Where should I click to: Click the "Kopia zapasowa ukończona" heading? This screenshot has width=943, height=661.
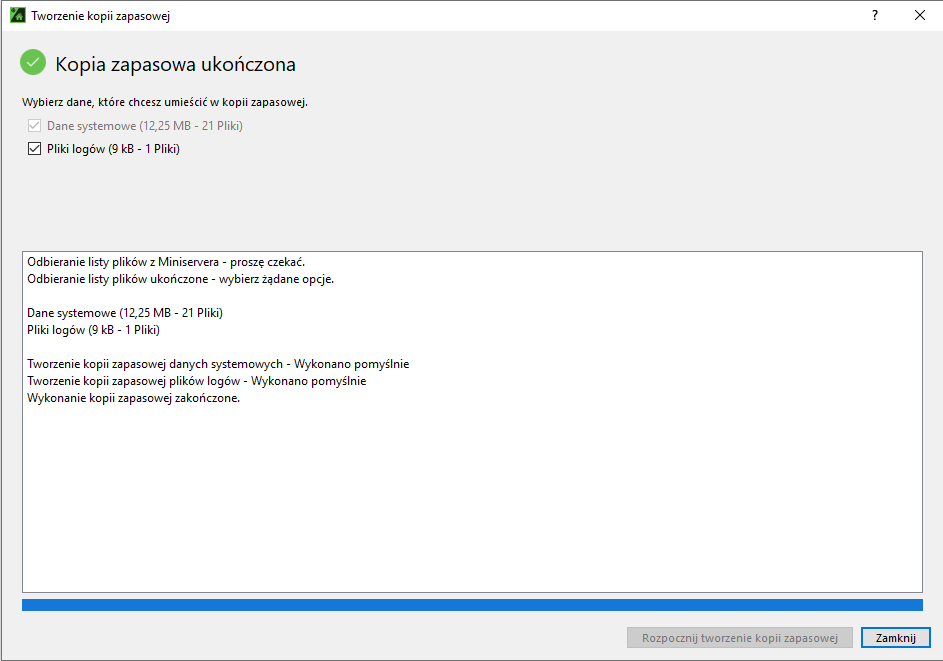pos(175,65)
